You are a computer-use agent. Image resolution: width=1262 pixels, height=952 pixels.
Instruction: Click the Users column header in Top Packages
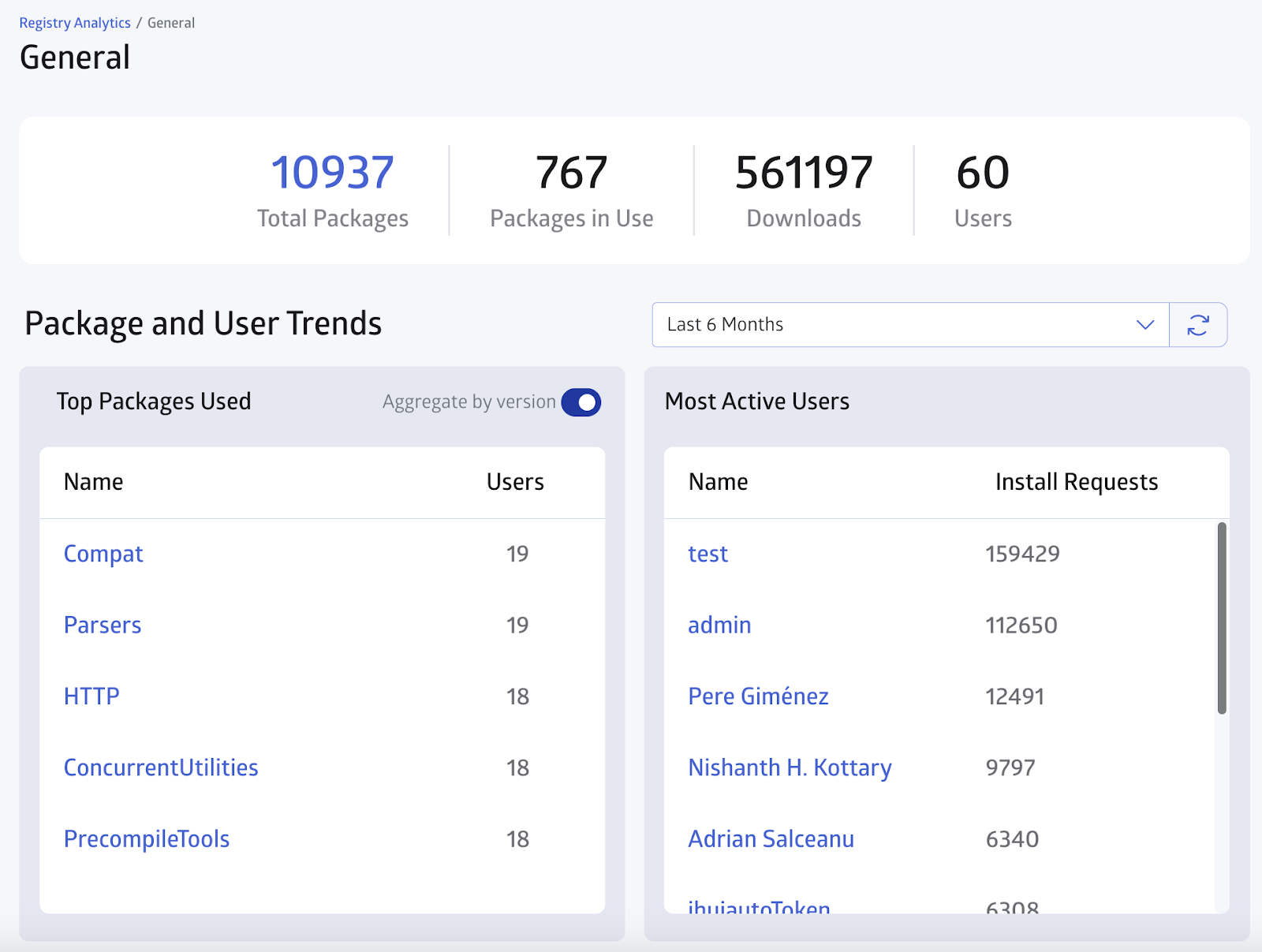pyautogui.click(x=515, y=482)
